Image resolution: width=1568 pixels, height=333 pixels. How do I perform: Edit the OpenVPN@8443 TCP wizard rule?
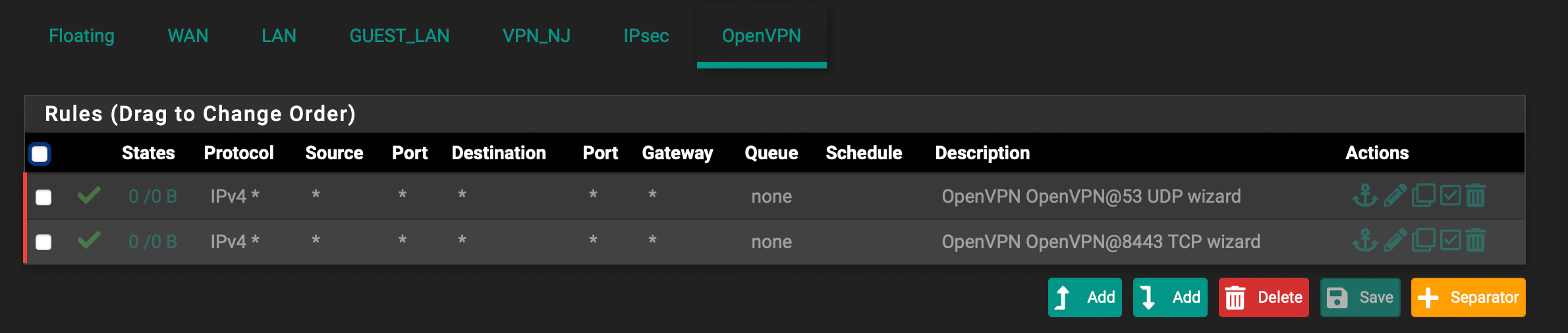[x=1395, y=241]
